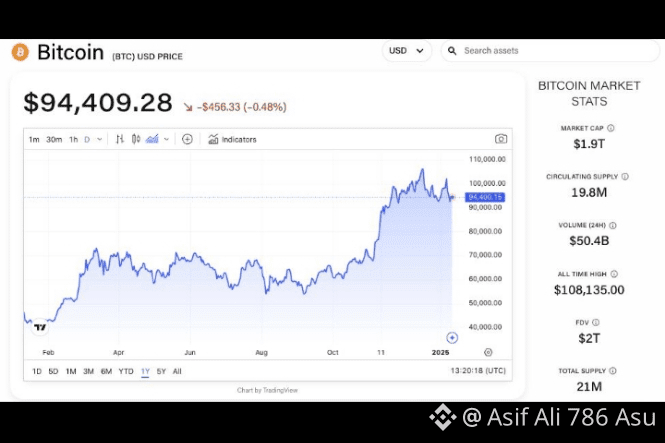Click the All Time High info icon

click(x=614, y=274)
